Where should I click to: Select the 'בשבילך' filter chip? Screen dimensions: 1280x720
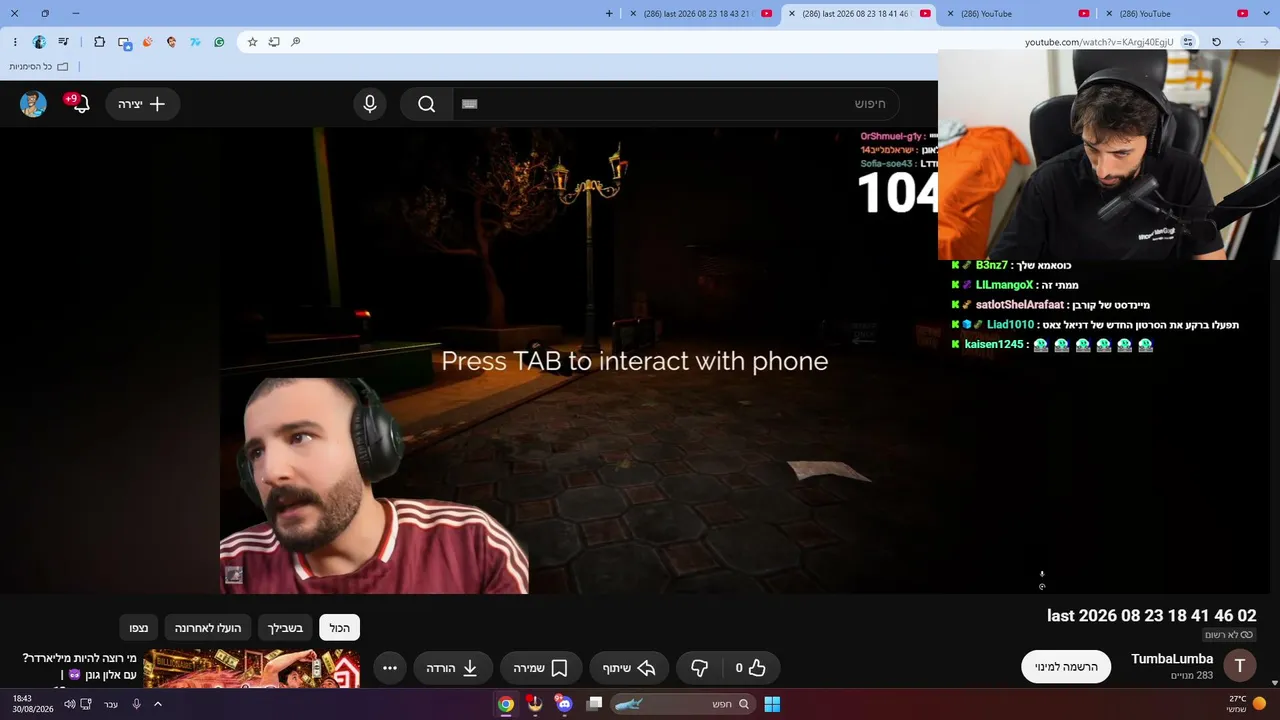pyautogui.click(x=285, y=628)
